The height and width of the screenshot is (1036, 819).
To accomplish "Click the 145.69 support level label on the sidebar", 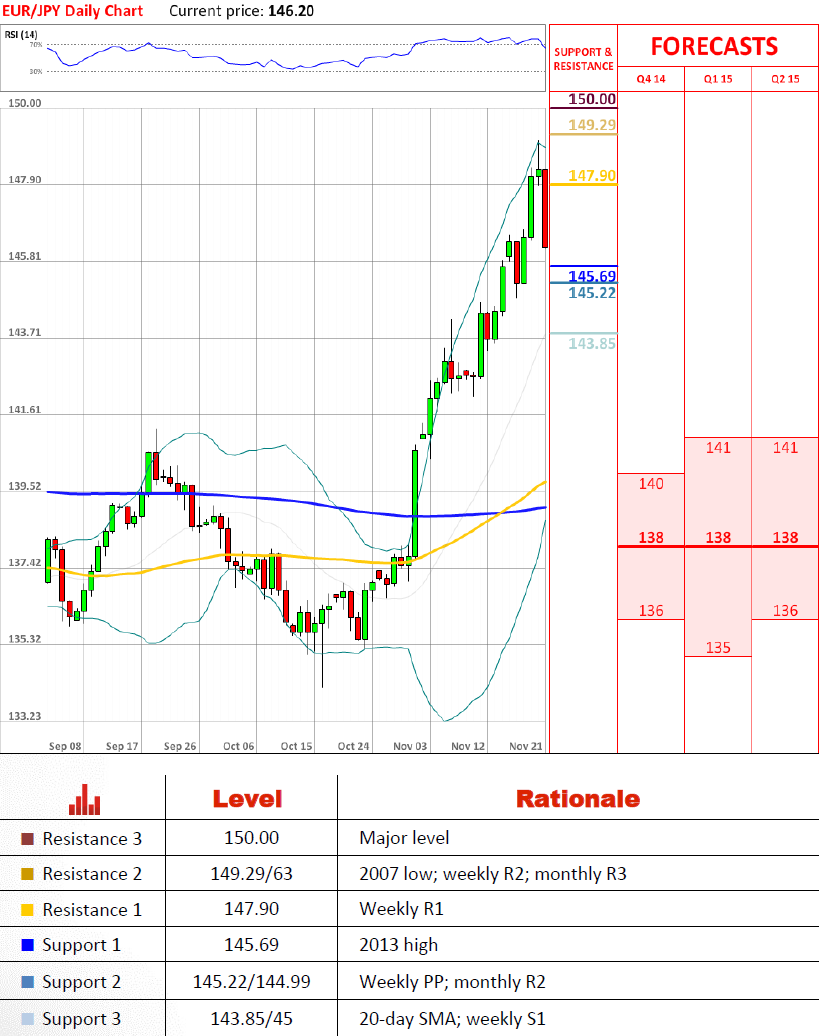I will pyautogui.click(x=592, y=276).
